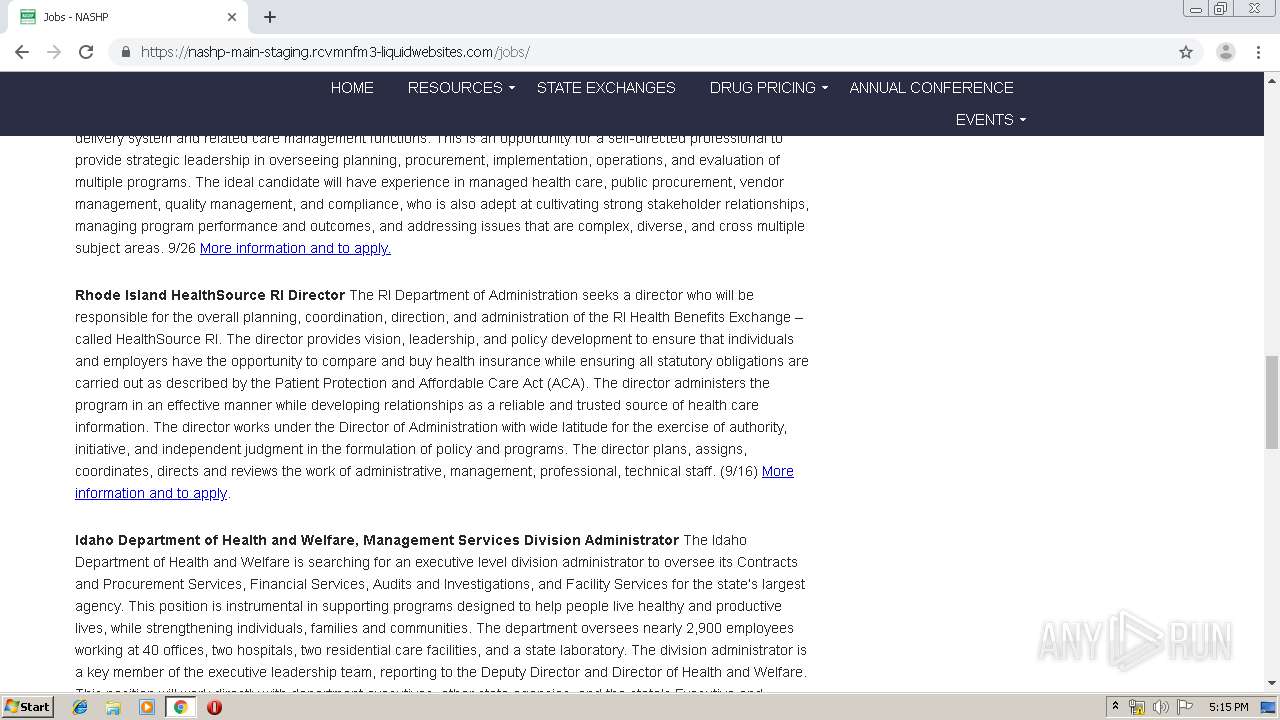Close the Jobs - NASHP tab
This screenshot has height=720, width=1280.
click(232, 17)
